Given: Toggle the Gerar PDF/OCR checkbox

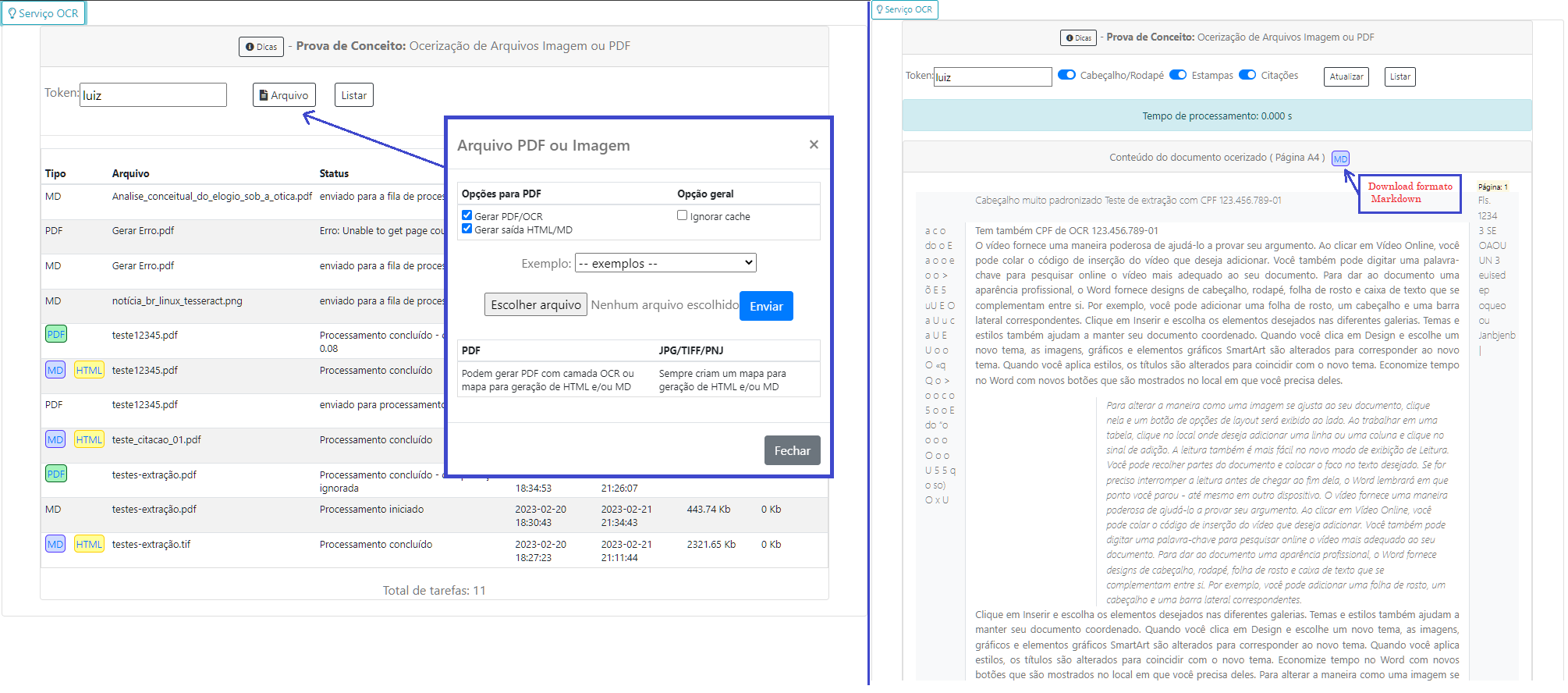Looking at the screenshot, I should pyautogui.click(x=466, y=215).
